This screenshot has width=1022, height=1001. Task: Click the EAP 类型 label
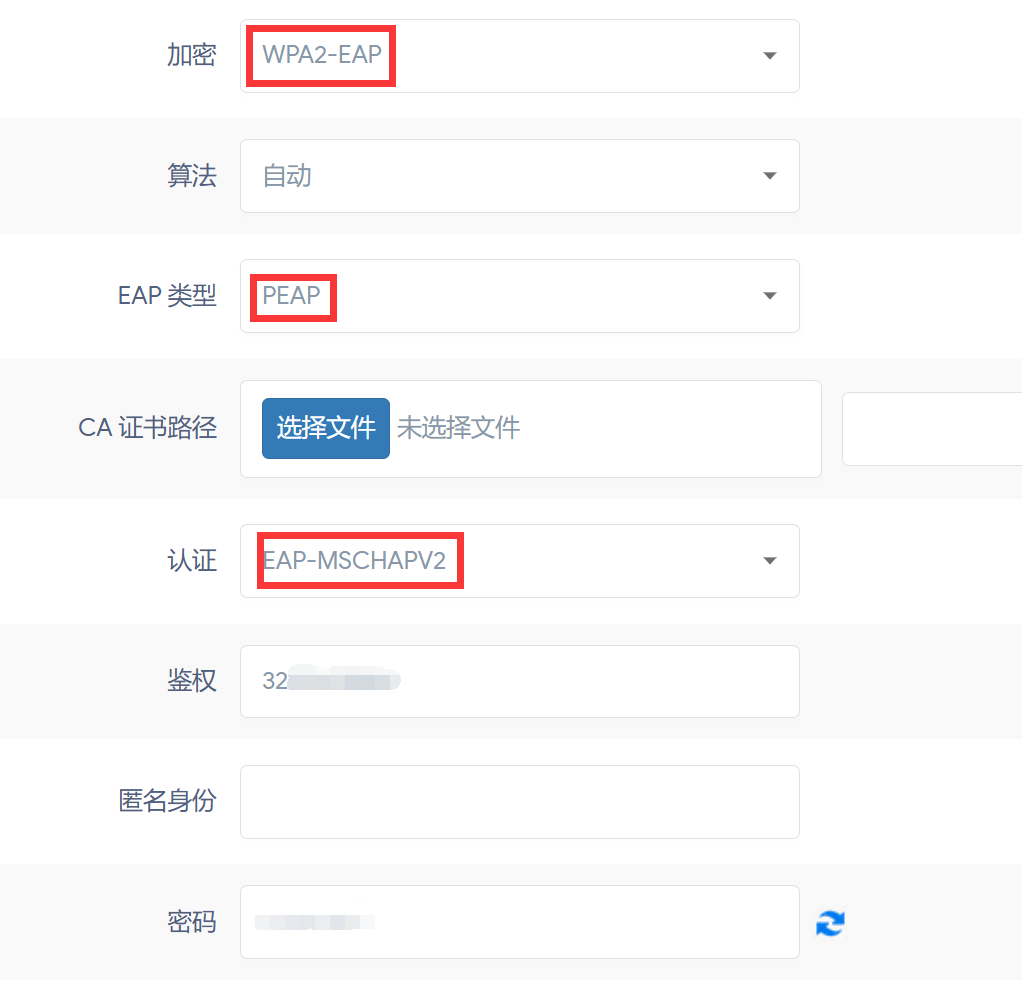167,296
